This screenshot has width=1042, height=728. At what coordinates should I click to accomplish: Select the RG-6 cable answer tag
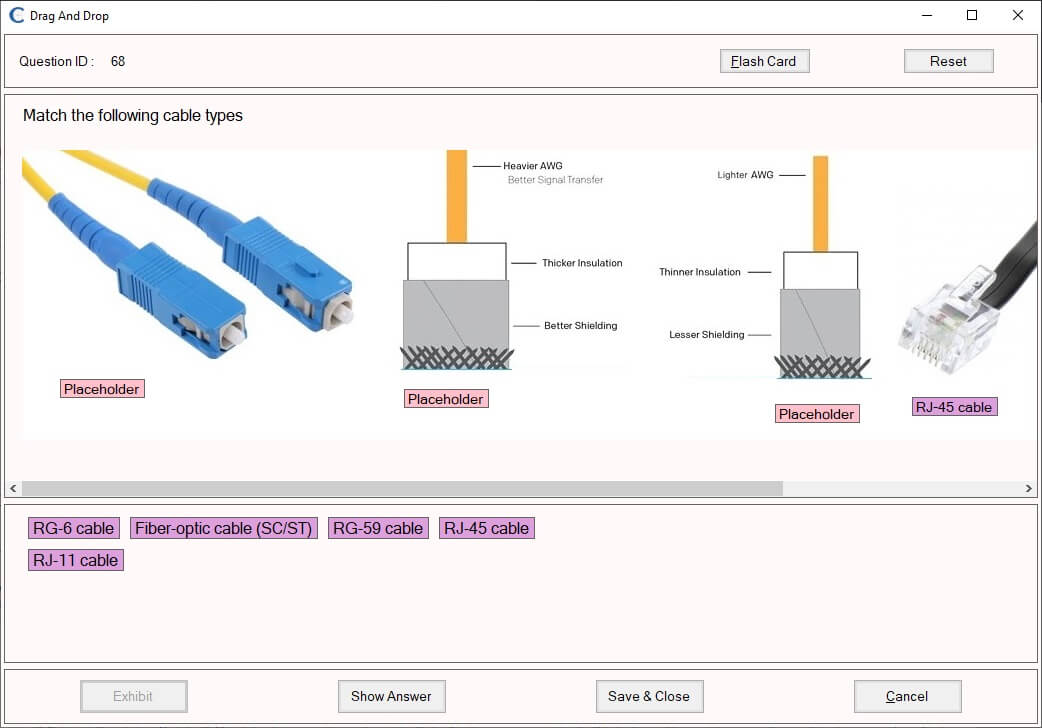(74, 528)
